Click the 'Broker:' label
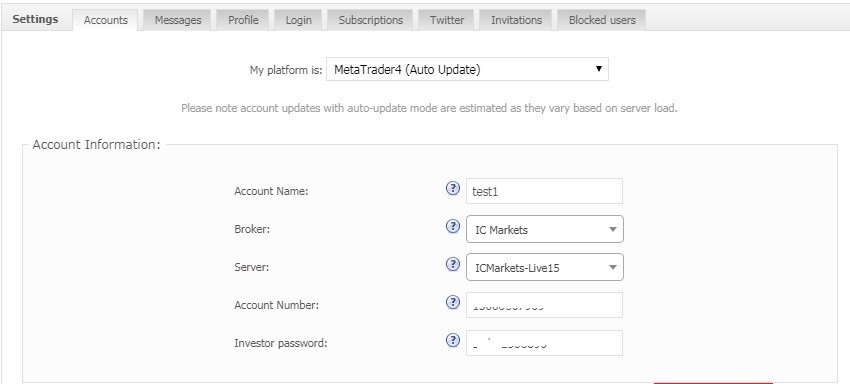The height and width of the screenshot is (384, 850). click(252, 229)
